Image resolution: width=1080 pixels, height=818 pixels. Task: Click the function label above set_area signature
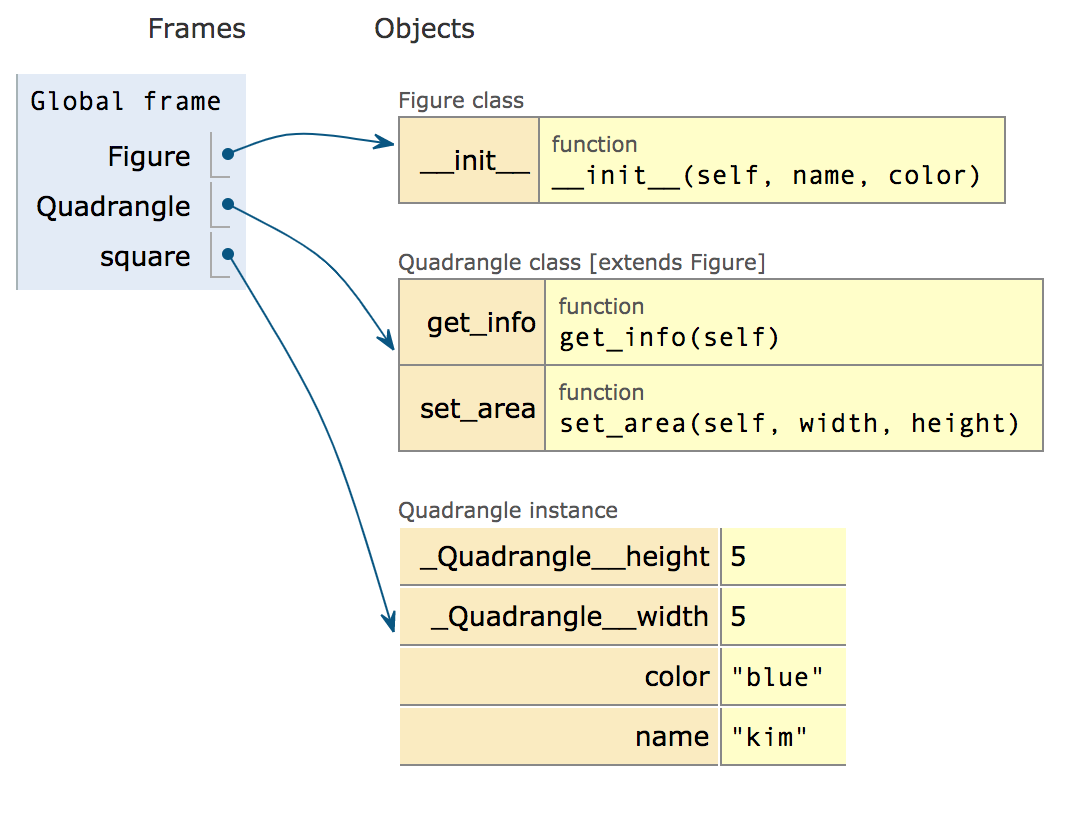pyautogui.click(x=601, y=392)
